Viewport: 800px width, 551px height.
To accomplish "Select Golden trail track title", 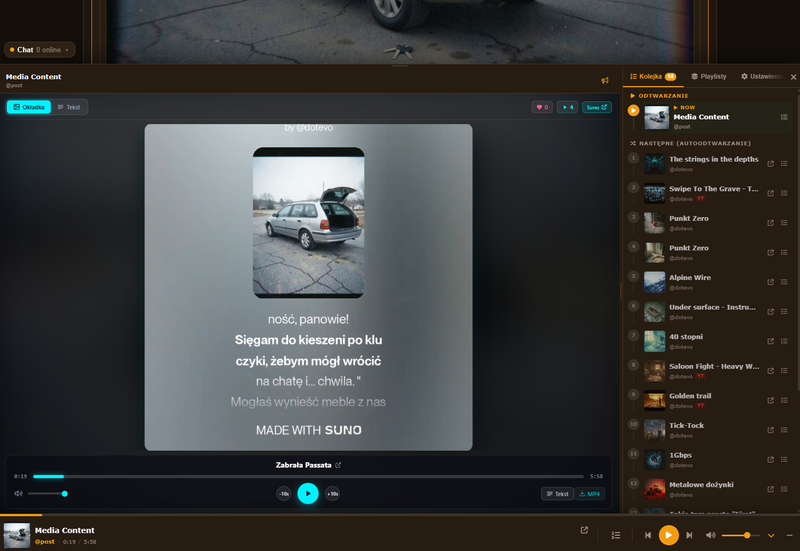I will pyautogui.click(x=690, y=396).
